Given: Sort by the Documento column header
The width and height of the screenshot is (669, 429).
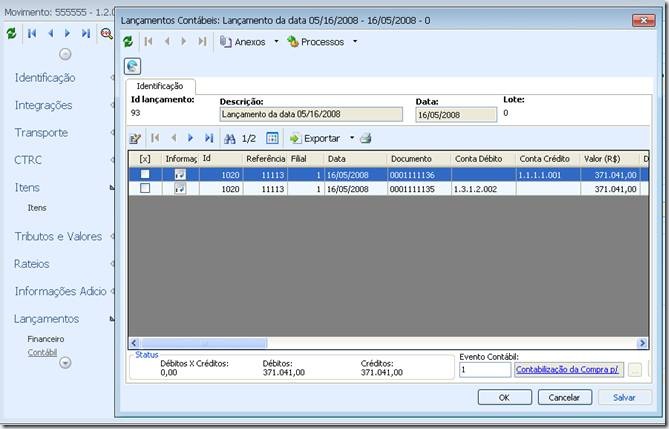Looking at the screenshot, I should [419, 159].
